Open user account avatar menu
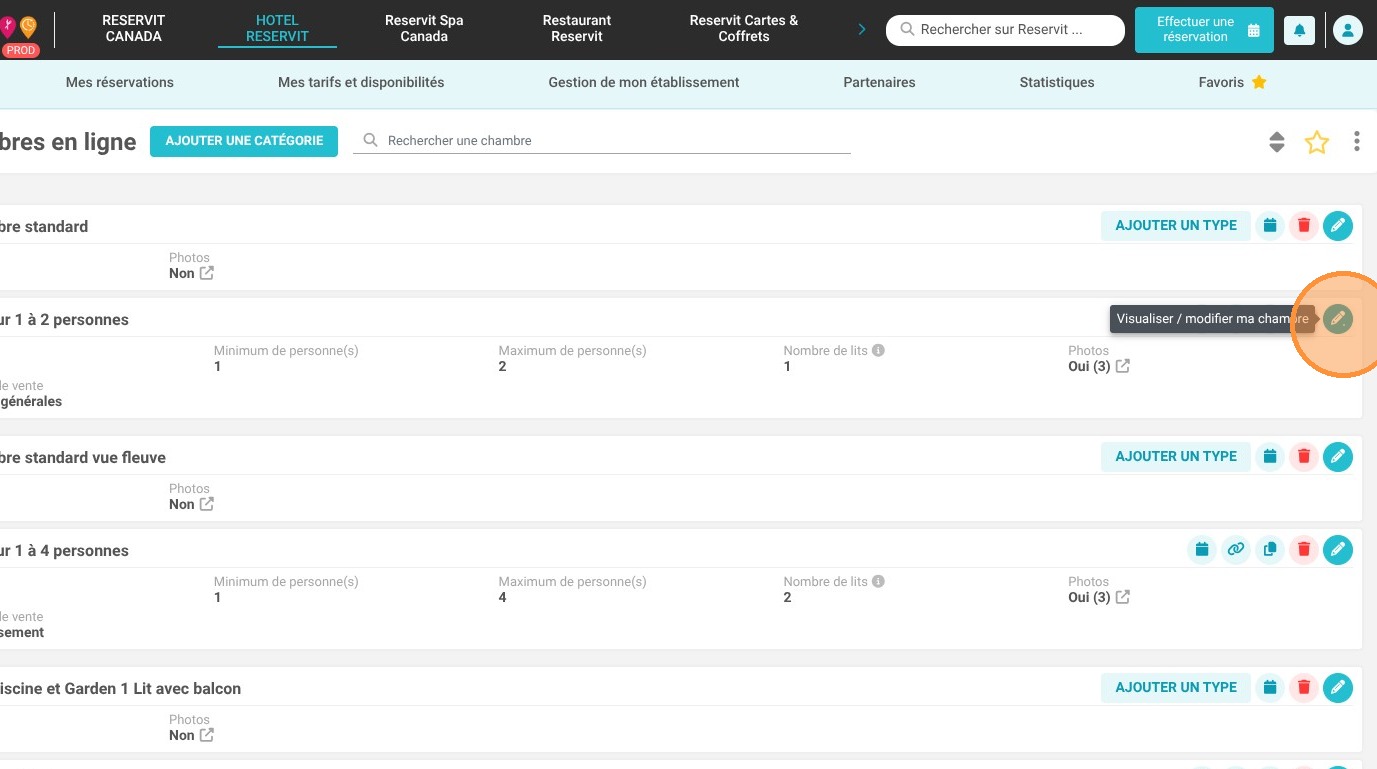Screen dimensions: 1377x769 1348,30
